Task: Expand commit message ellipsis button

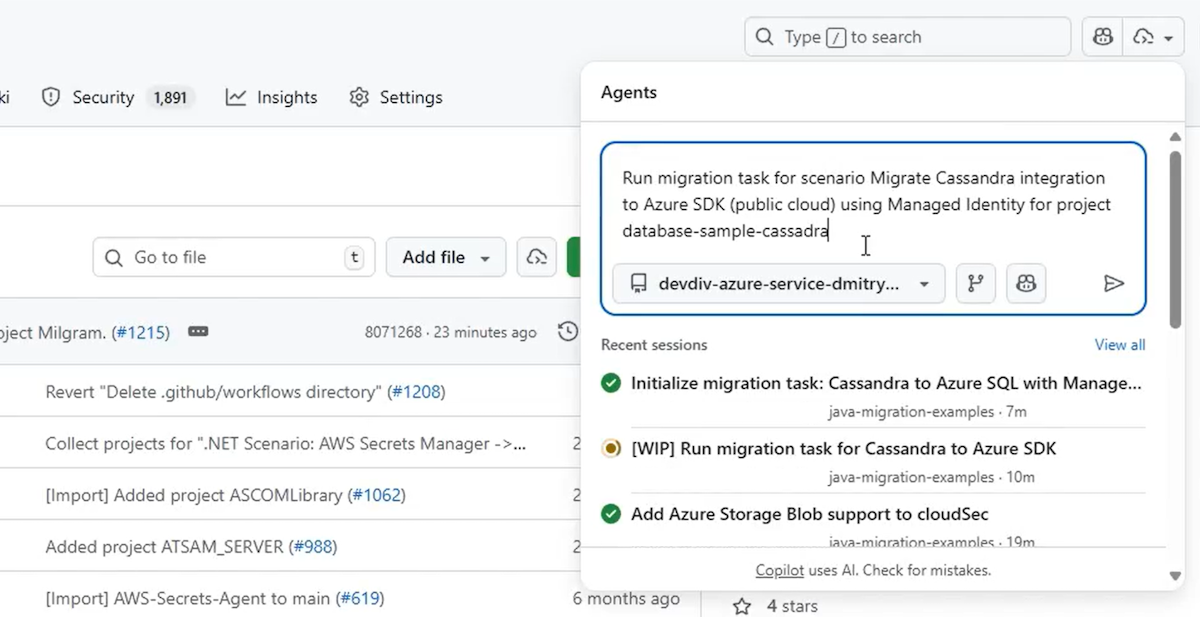Action: point(198,332)
